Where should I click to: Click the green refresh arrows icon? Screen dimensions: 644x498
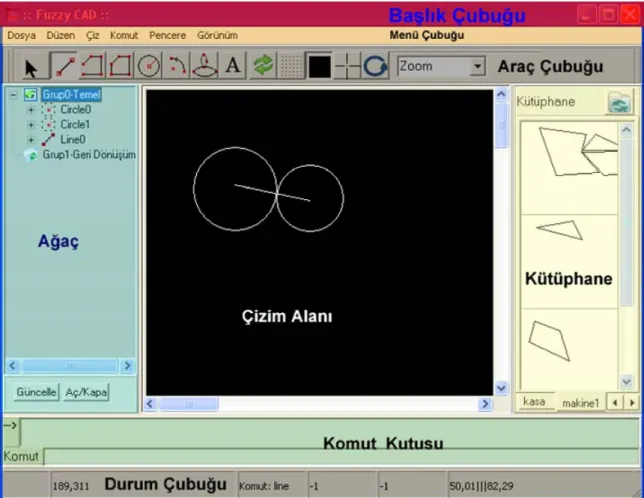pos(263,66)
